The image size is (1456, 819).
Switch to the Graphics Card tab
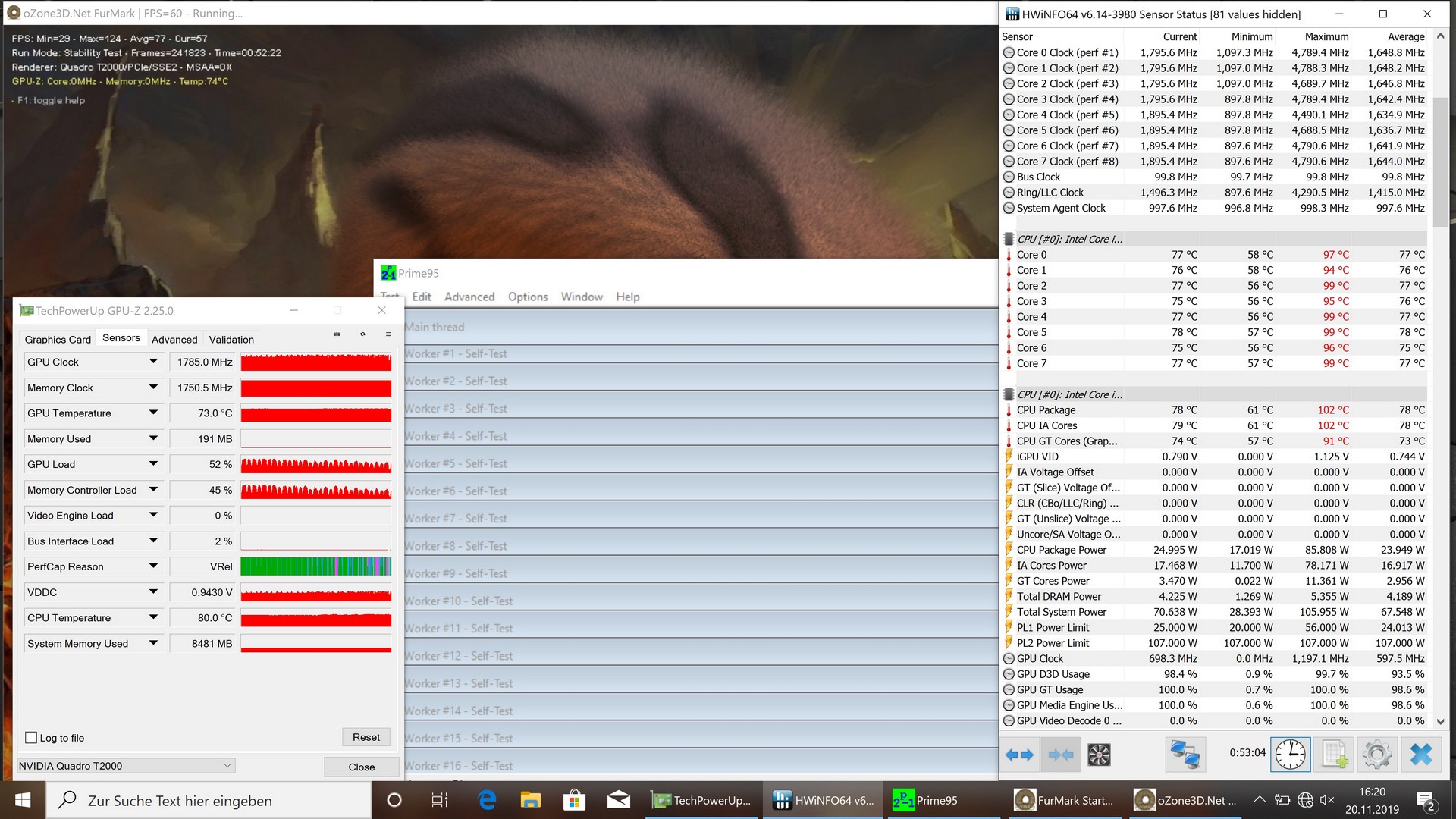point(58,340)
